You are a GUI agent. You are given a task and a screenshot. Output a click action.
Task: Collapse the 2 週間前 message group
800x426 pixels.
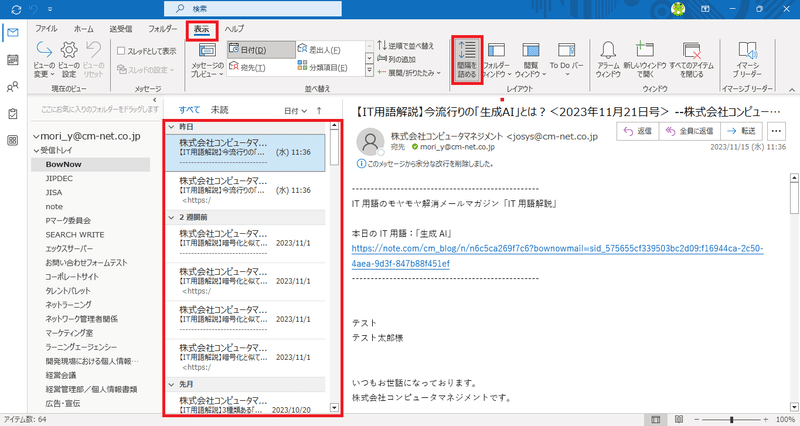coord(171,217)
